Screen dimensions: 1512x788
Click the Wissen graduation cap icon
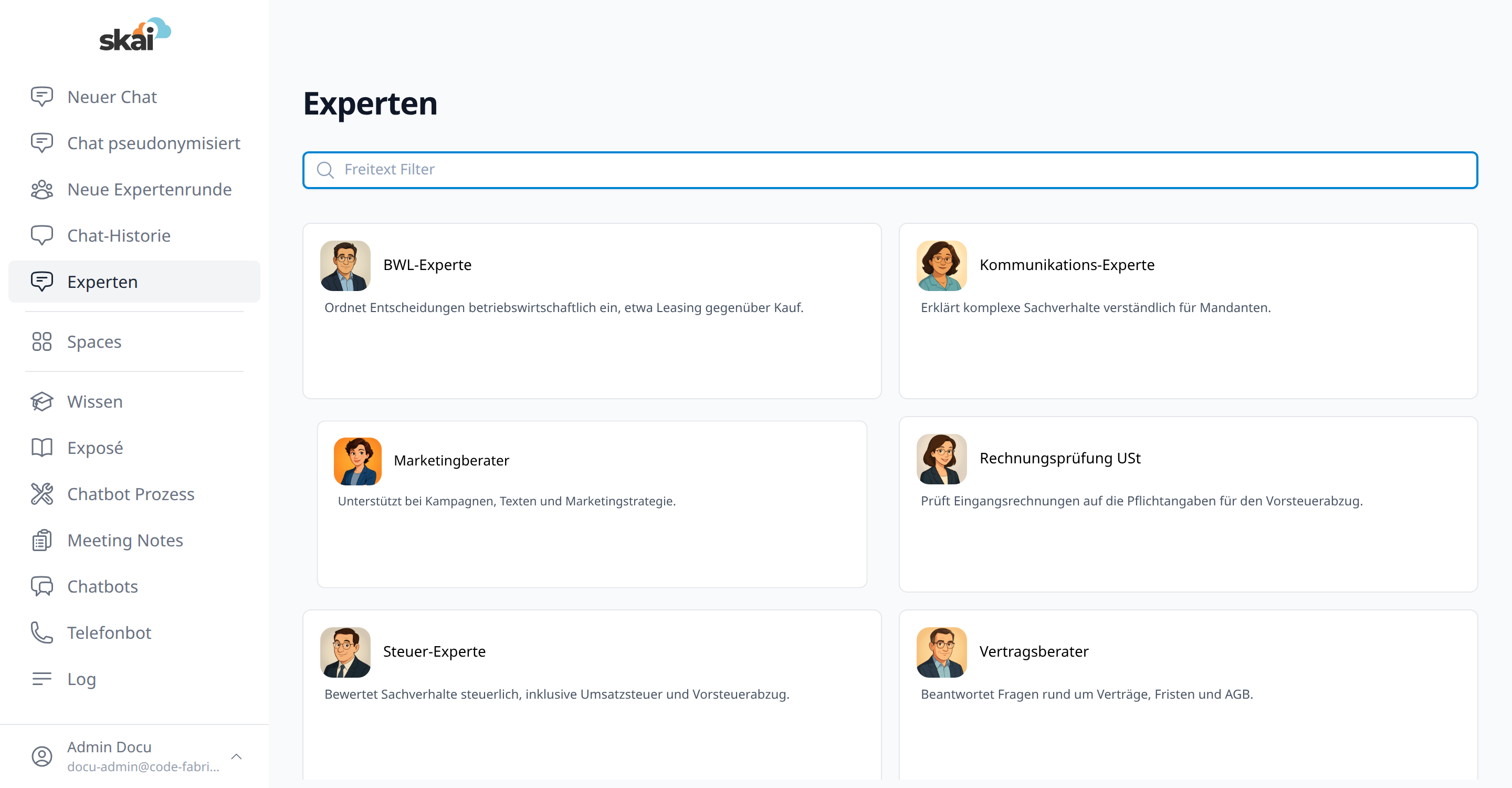pyautogui.click(x=41, y=402)
